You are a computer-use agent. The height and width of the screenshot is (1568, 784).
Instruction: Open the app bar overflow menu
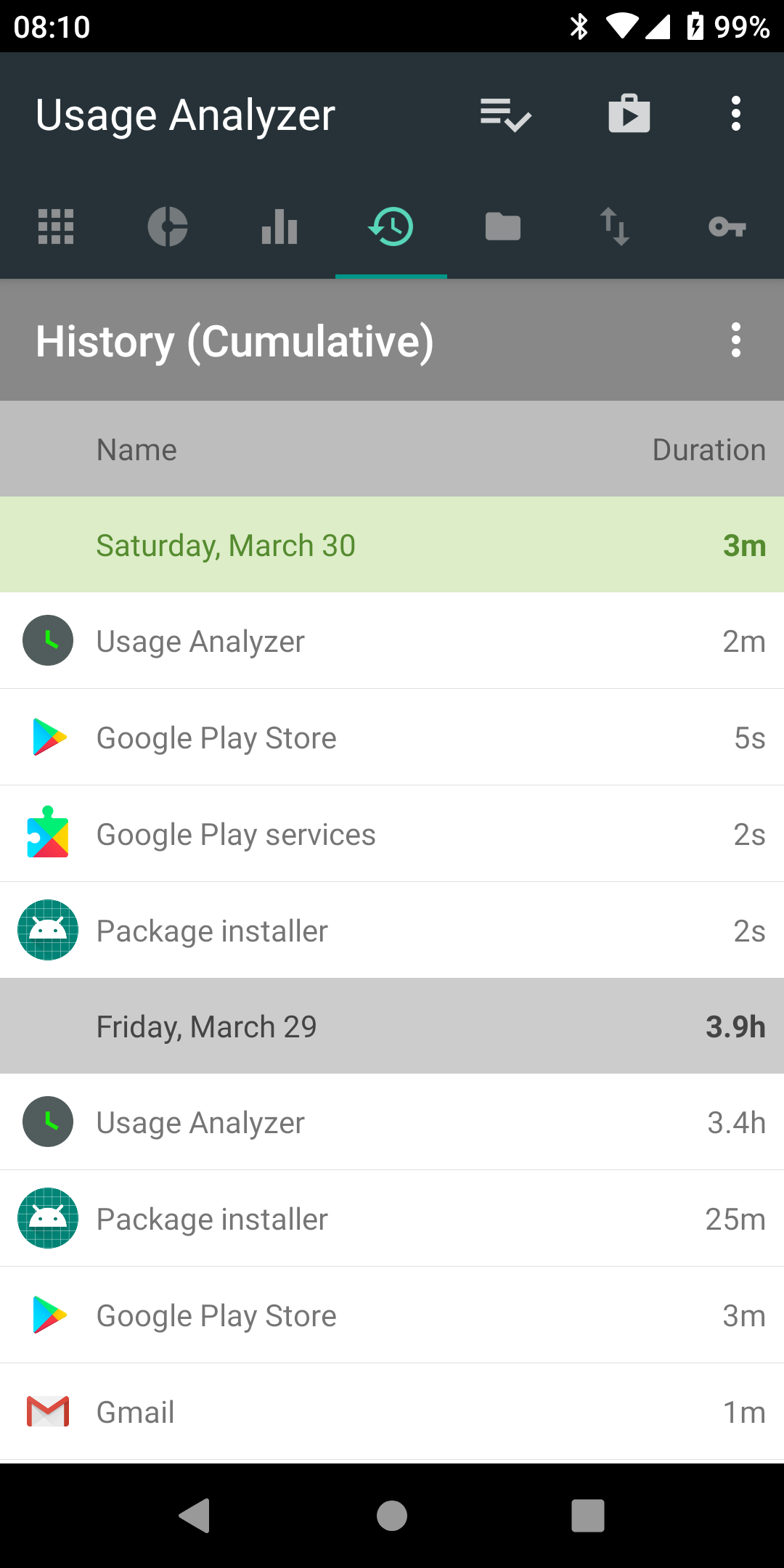pyautogui.click(x=736, y=115)
